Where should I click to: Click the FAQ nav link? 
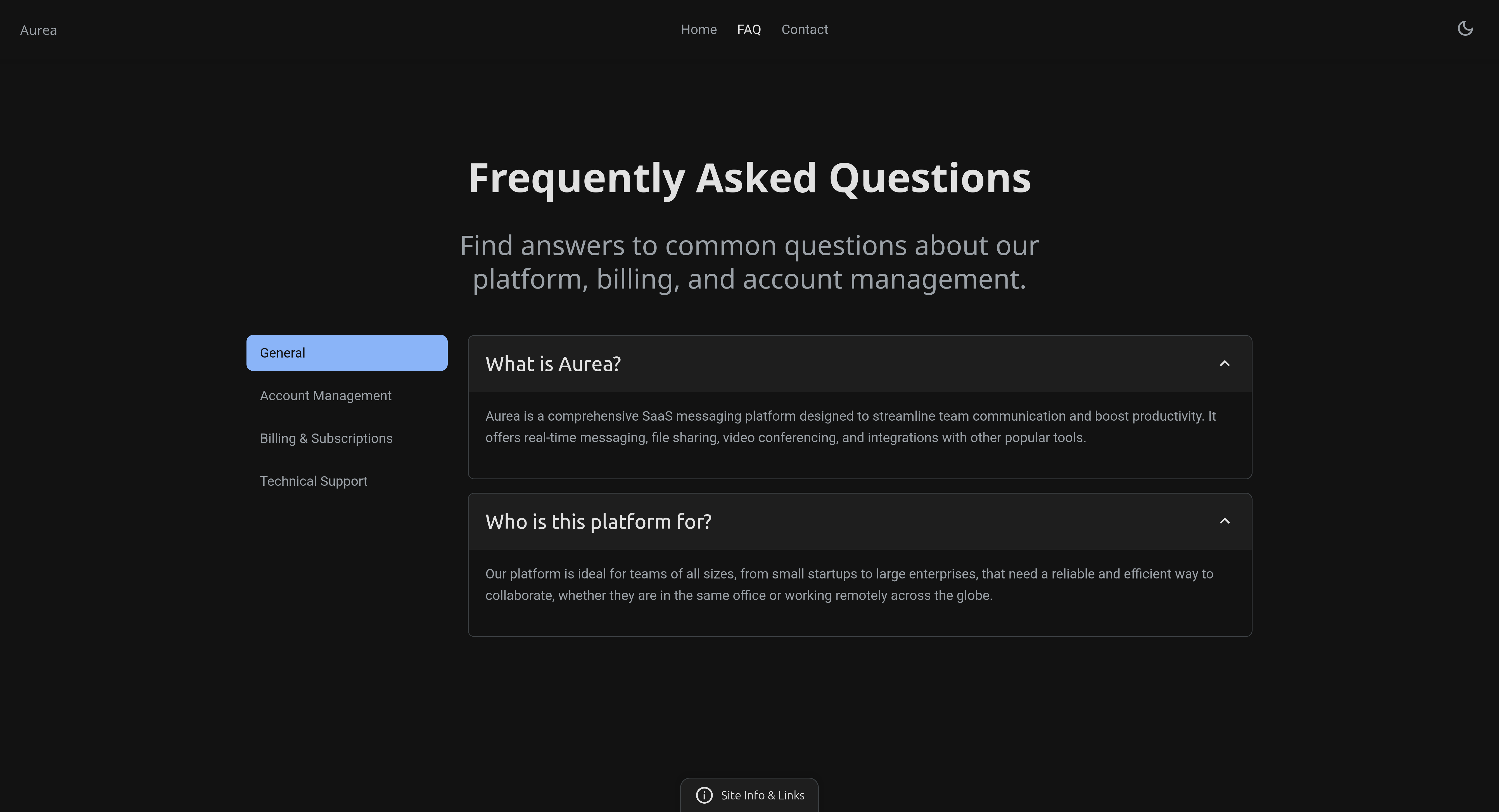coord(748,30)
